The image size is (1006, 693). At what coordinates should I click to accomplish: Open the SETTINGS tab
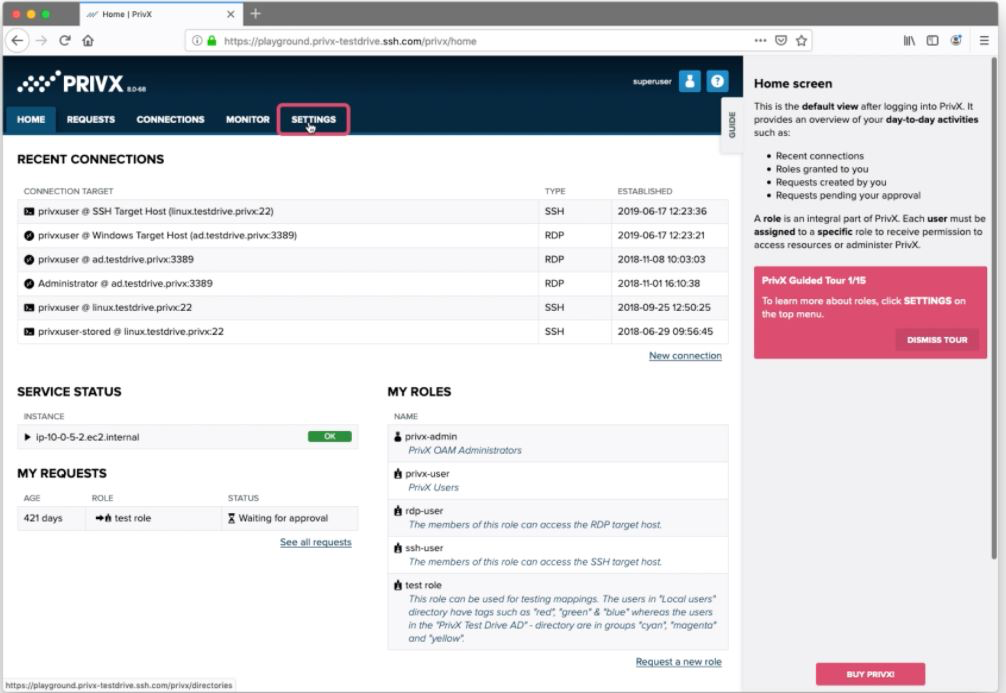click(313, 119)
